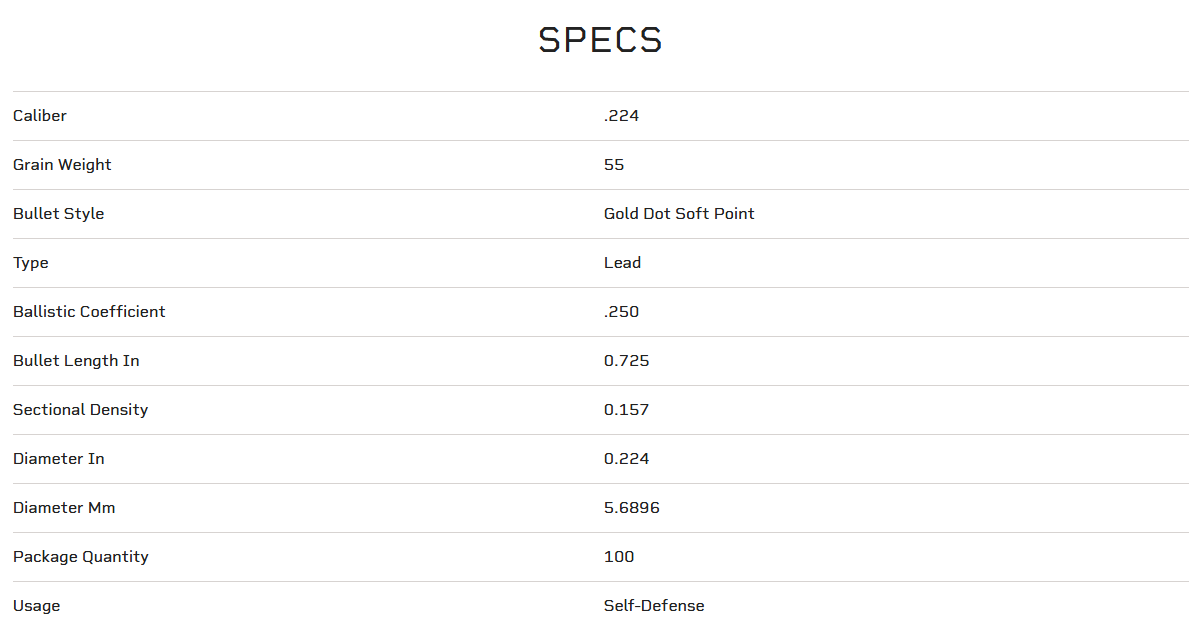The width and height of the screenshot is (1203, 619).
Task: Click the Package Quantity label
Action: pos(80,557)
